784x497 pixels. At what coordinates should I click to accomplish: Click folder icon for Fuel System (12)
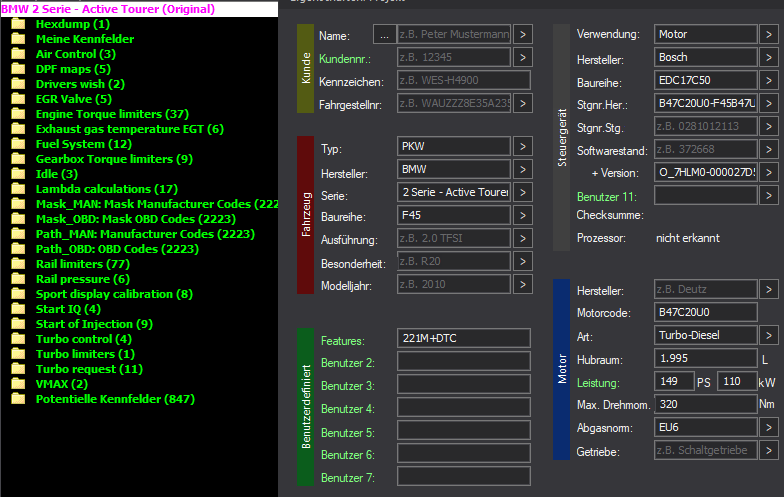point(18,144)
